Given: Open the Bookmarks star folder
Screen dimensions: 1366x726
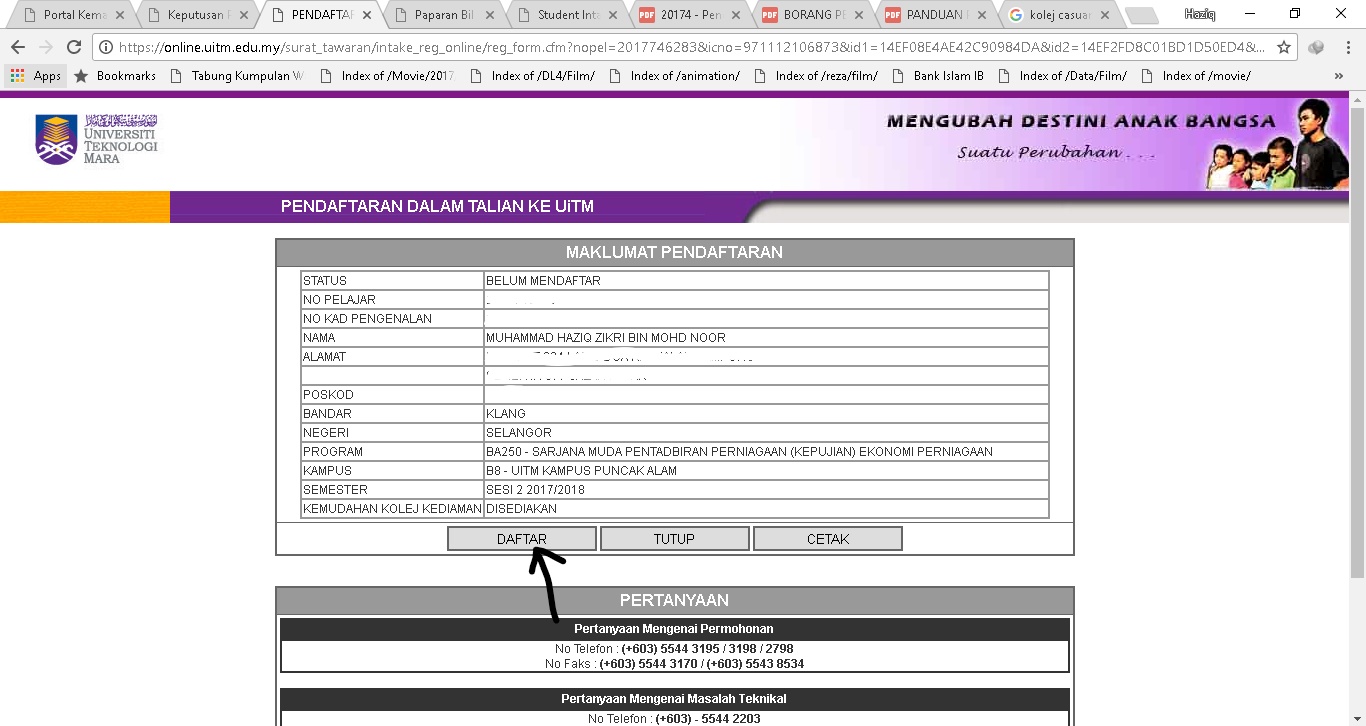Looking at the screenshot, I should point(115,76).
